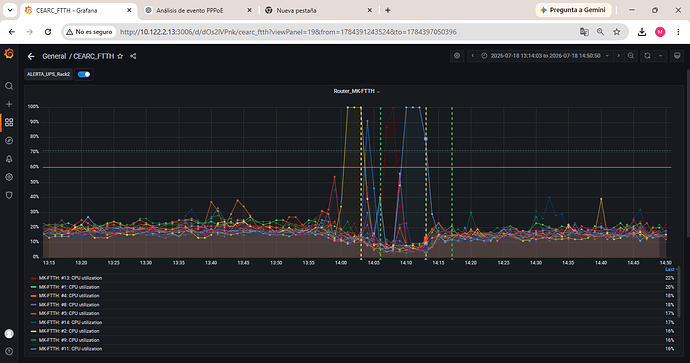The width and height of the screenshot is (690, 363).
Task: Open a new browser tab
Action: [388, 10]
